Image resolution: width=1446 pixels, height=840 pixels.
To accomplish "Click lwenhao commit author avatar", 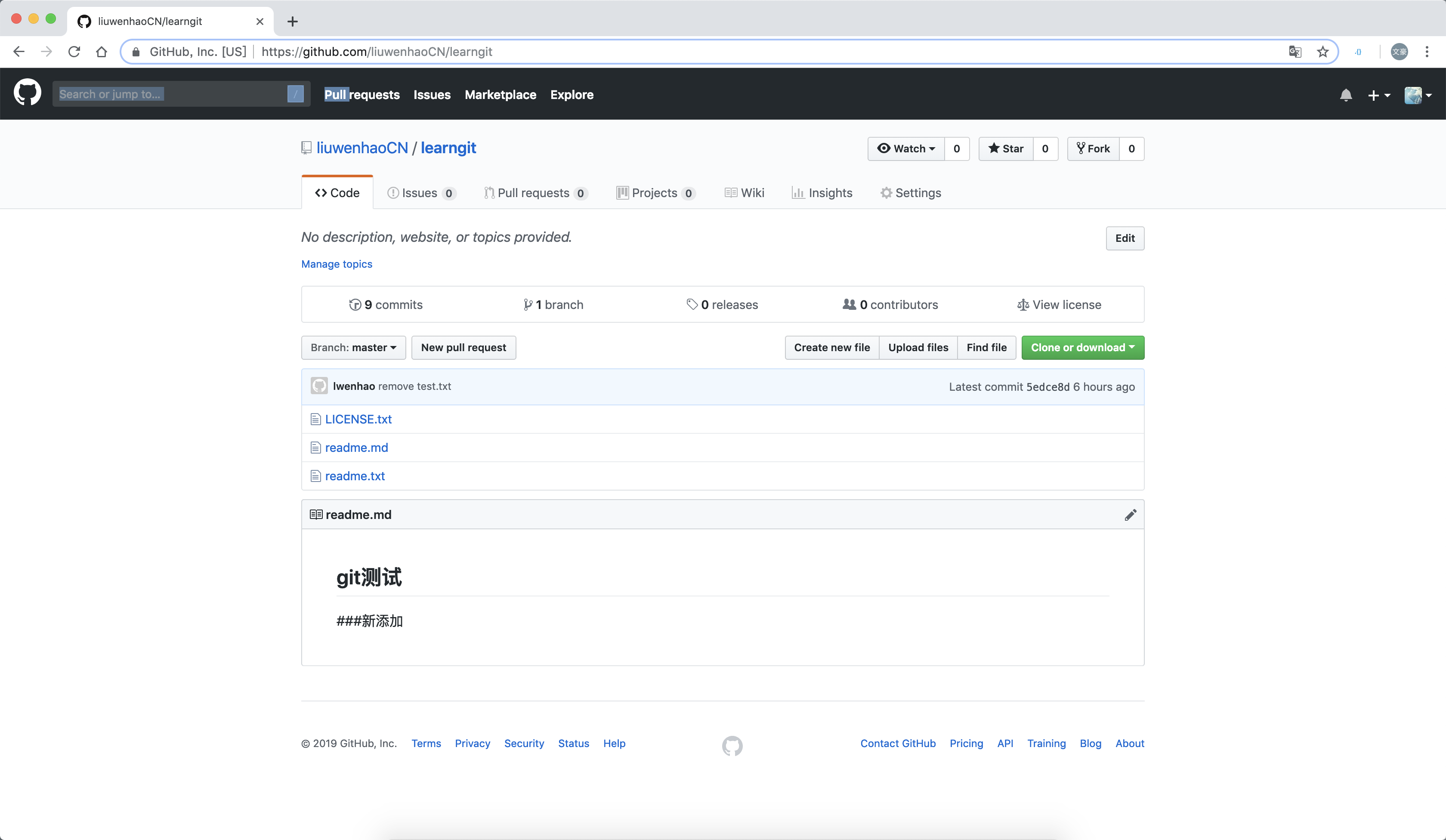I will pyautogui.click(x=319, y=386).
